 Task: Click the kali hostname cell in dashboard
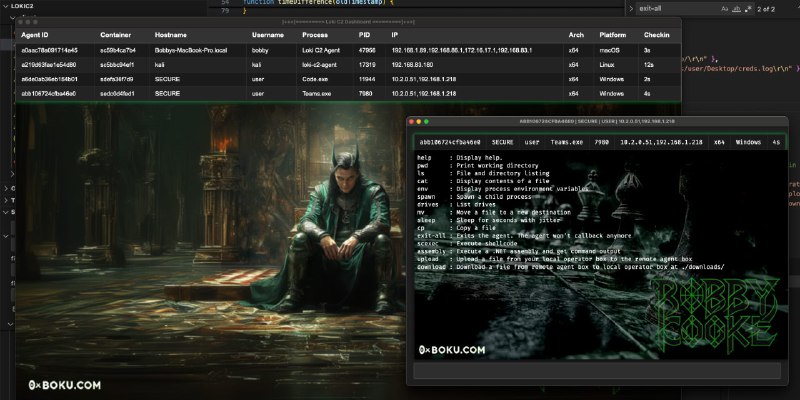click(160, 65)
